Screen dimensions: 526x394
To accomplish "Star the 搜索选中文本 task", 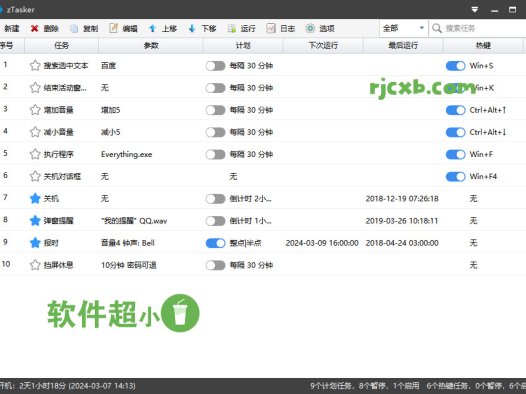I will (x=35, y=65).
